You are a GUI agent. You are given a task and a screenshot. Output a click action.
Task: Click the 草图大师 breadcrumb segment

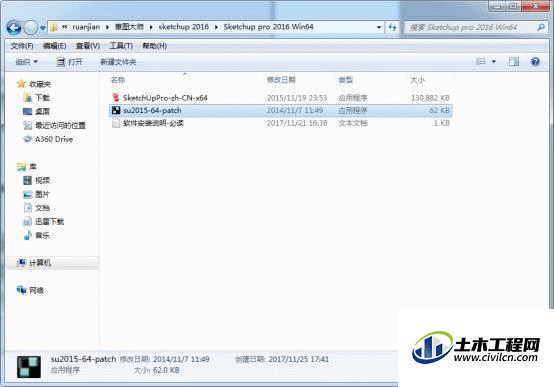[129, 27]
